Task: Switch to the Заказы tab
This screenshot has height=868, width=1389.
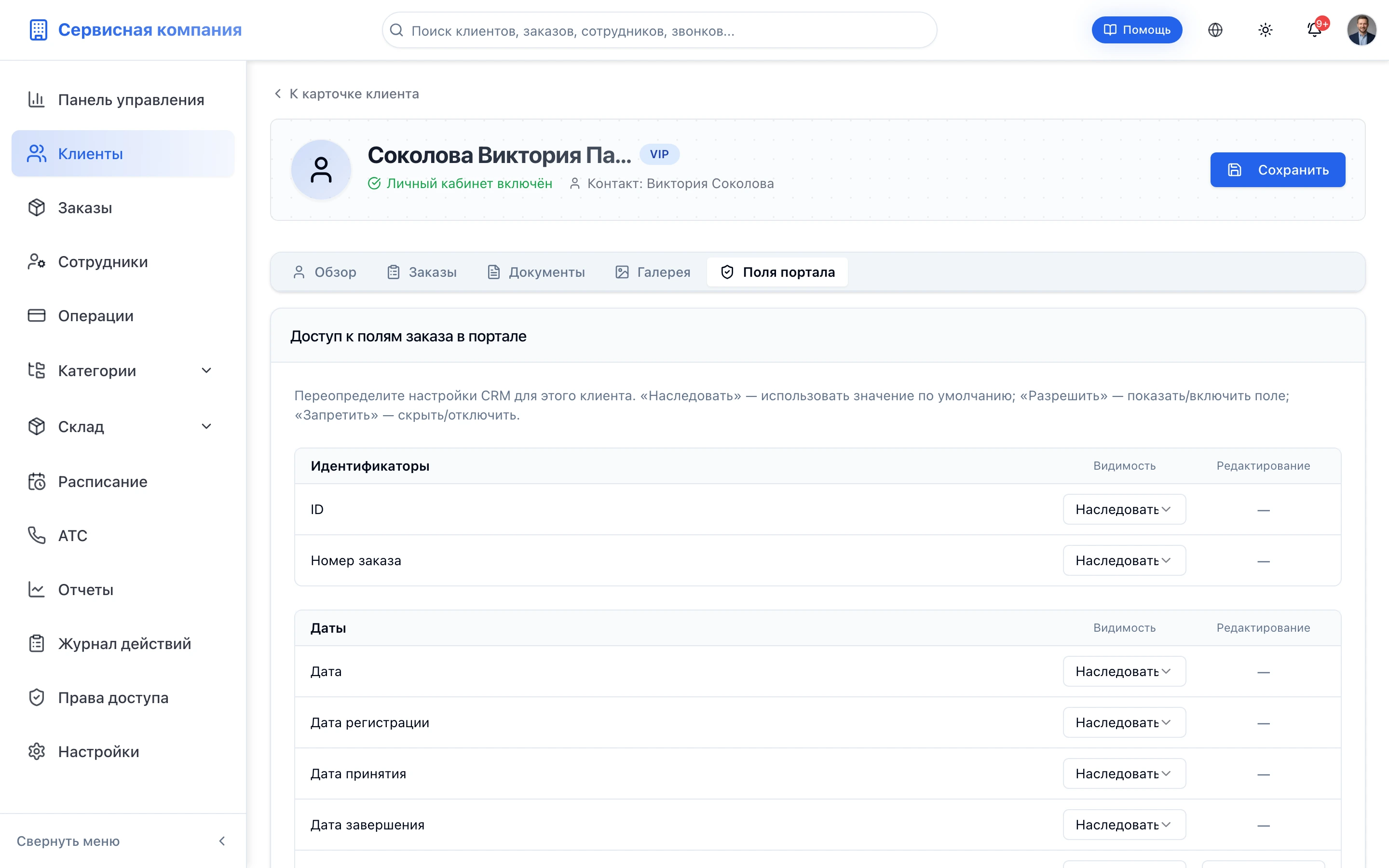Action: pyautogui.click(x=422, y=271)
